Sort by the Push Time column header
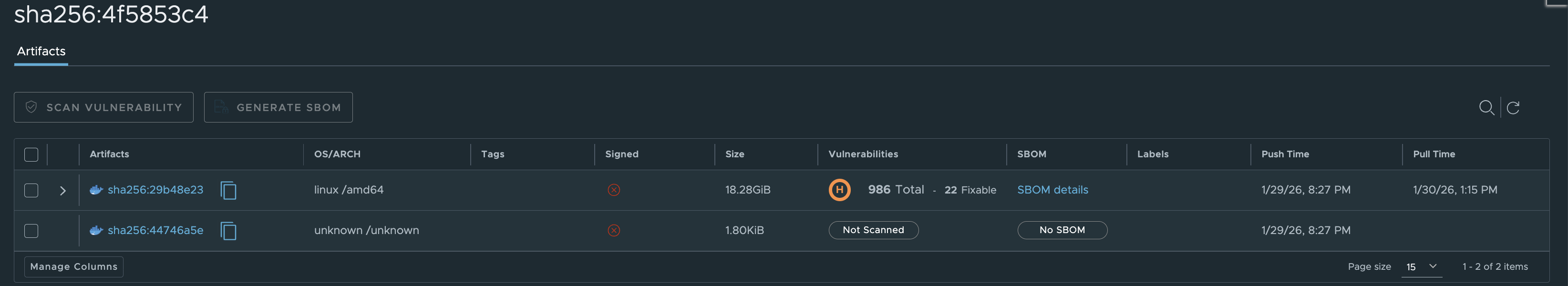This screenshot has width=1568, height=286. pos(1285,154)
